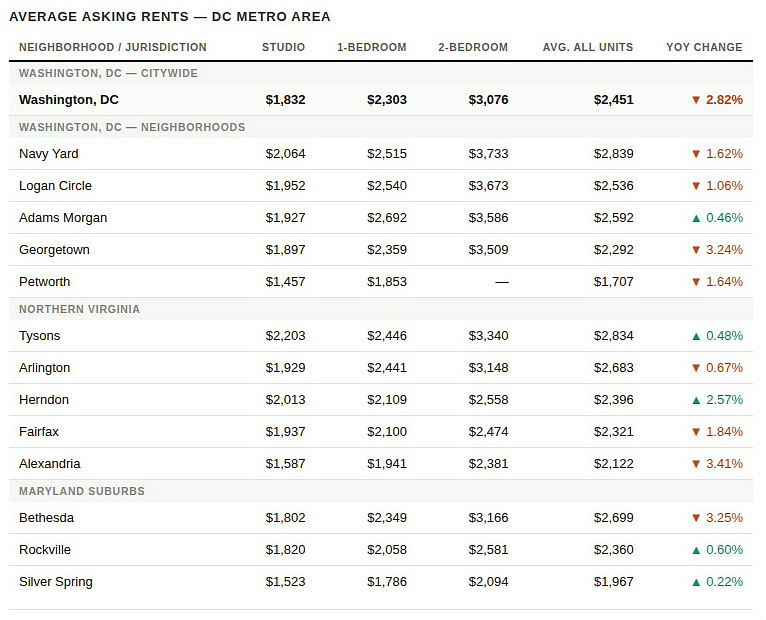This screenshot has width=766, height=620.
Task: Click the up arrow in Tysons YoY change
Action: tap(696, 336)
